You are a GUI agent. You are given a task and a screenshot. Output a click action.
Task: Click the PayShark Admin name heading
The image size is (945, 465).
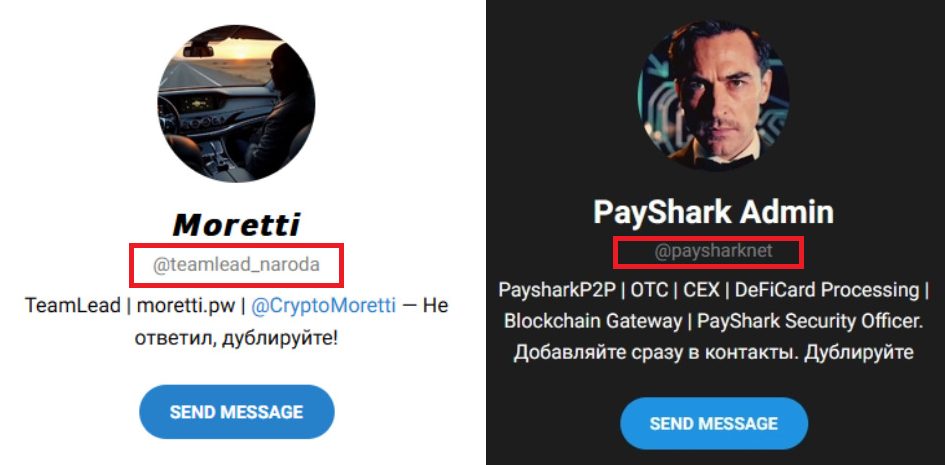point(713,212)
